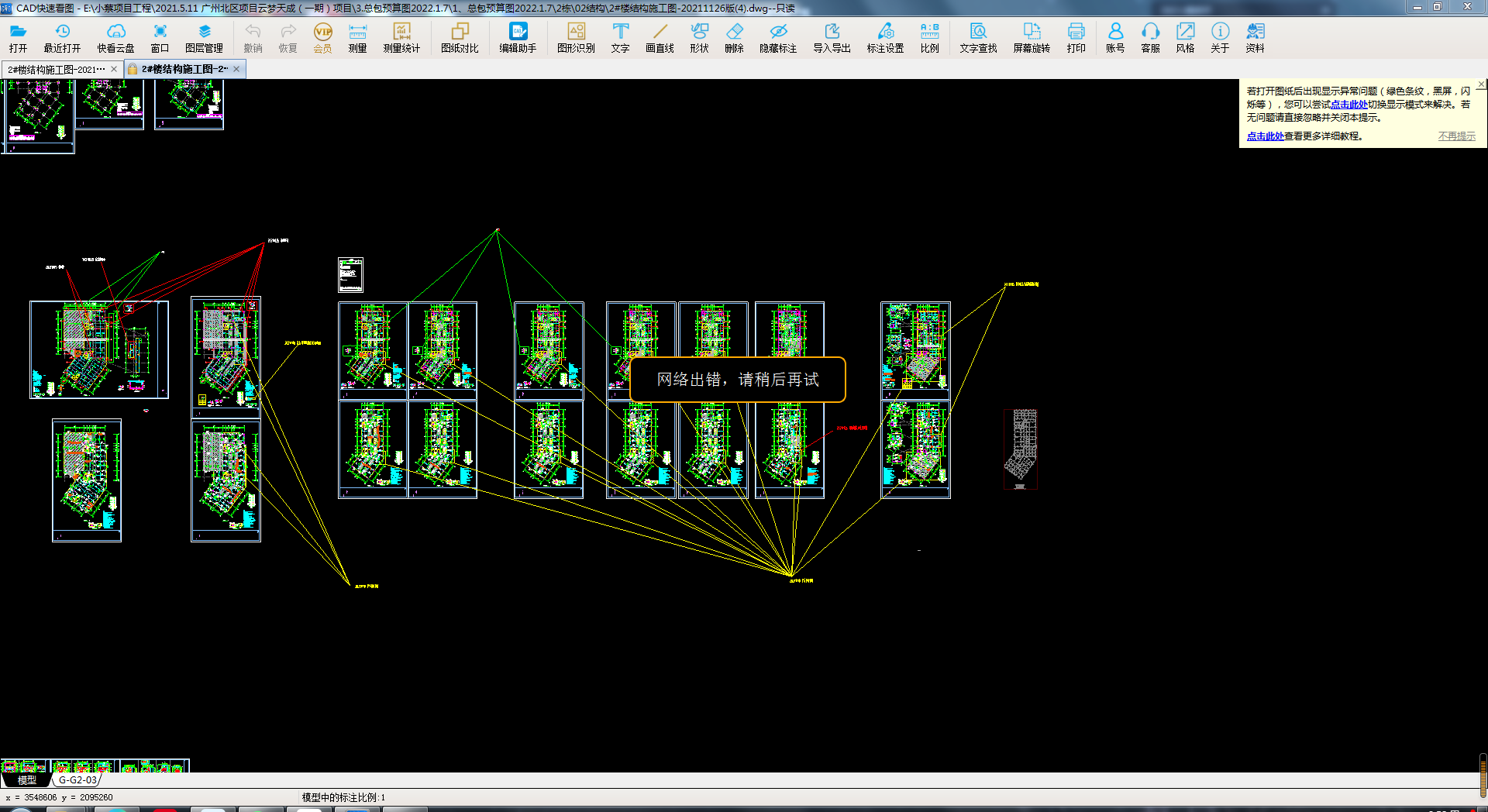Viewport: 1488px width, 812px height.
Task: Click the 恢复 redo icon
Action: [288, 37]
